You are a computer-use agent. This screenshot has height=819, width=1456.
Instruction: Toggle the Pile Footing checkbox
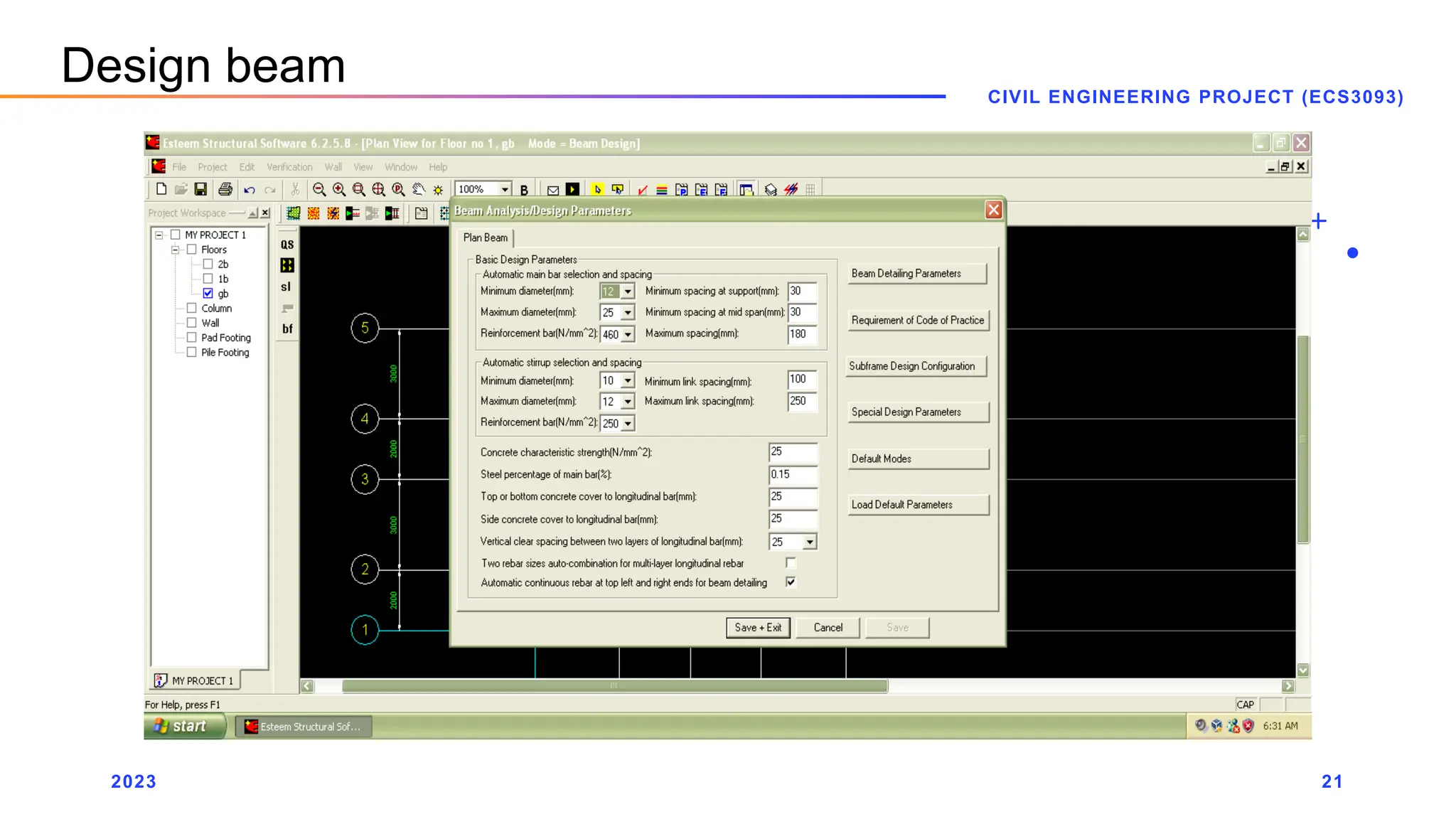coord(191,352)
